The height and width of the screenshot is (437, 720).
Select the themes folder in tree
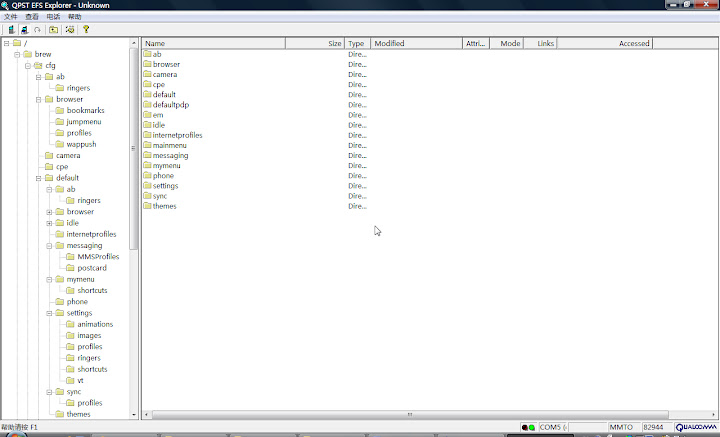[79, 414]
